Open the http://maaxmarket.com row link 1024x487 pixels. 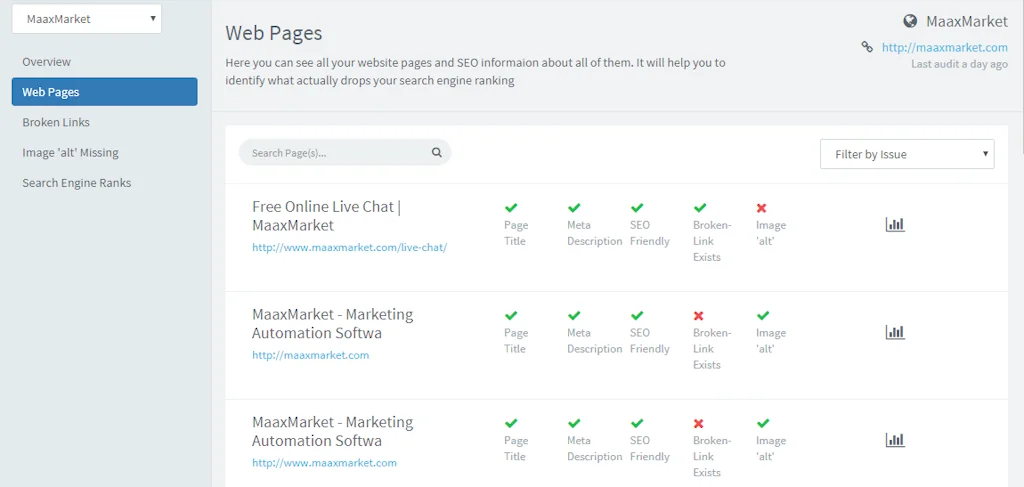point(310,355)
